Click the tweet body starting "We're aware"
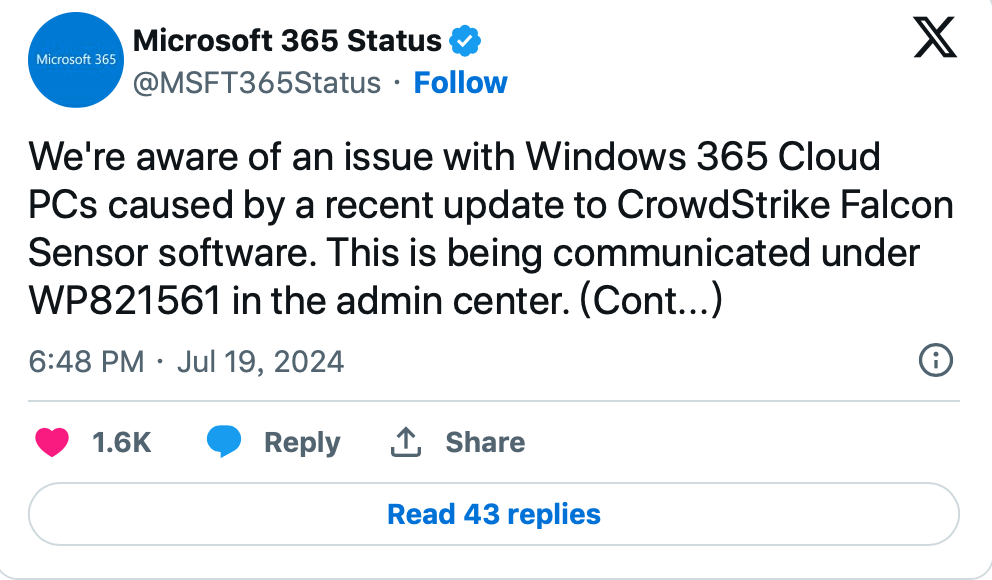This screenshot has height=580, width=992. (491, 228)
